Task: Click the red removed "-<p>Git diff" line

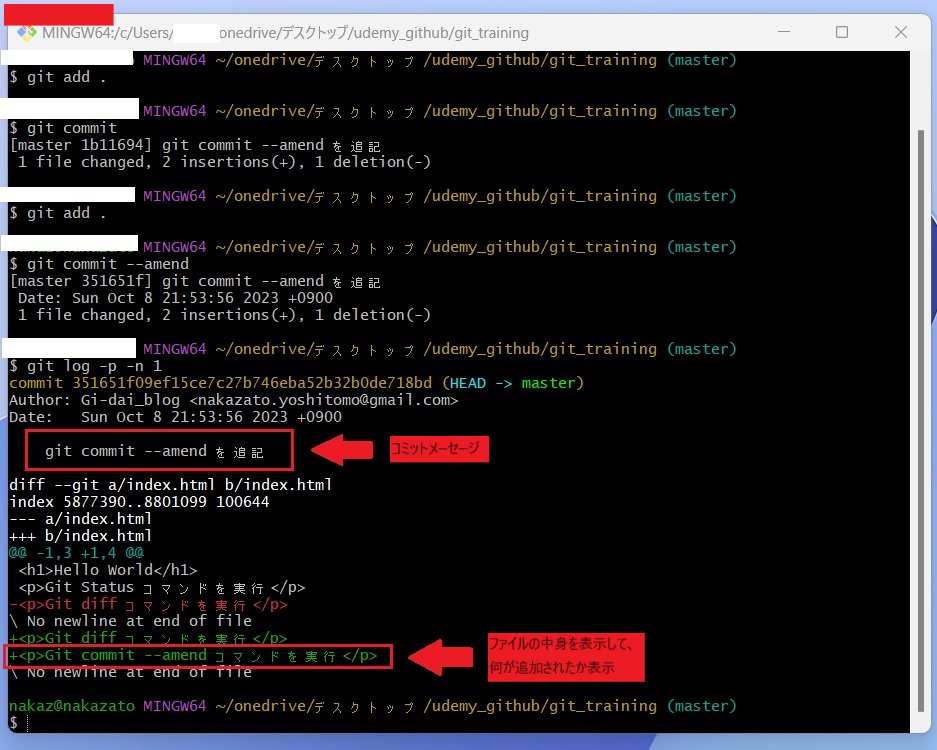Action: [x=148, y=604]
